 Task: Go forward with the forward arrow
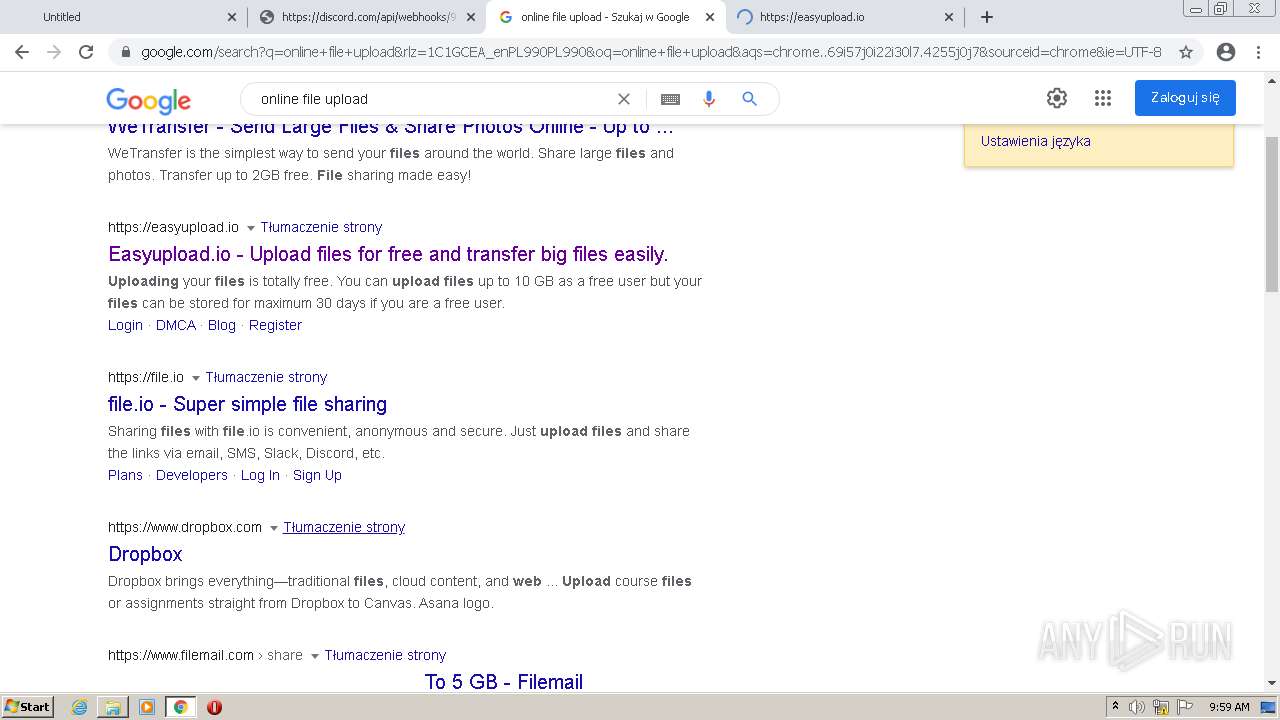pyautogui.click(x=54, y=52)
